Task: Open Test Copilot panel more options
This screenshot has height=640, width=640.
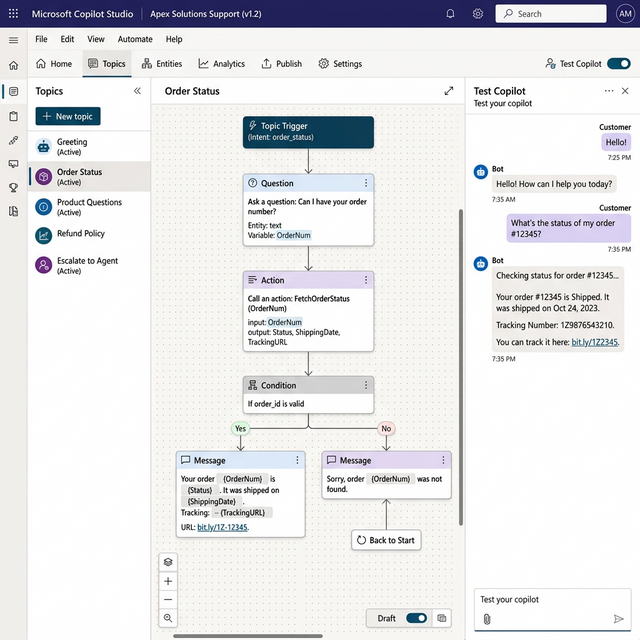Action: 609,91
